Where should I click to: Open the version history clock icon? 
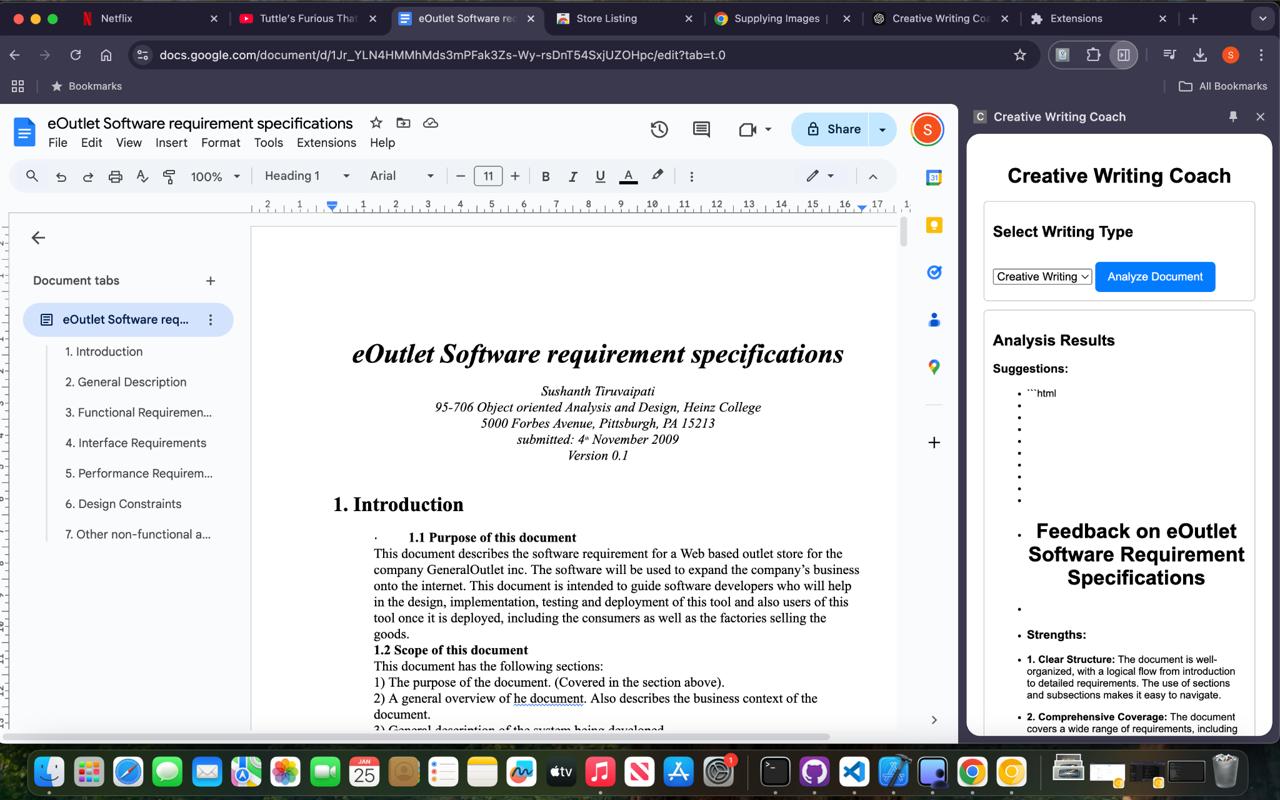click(x=659, y=129)
